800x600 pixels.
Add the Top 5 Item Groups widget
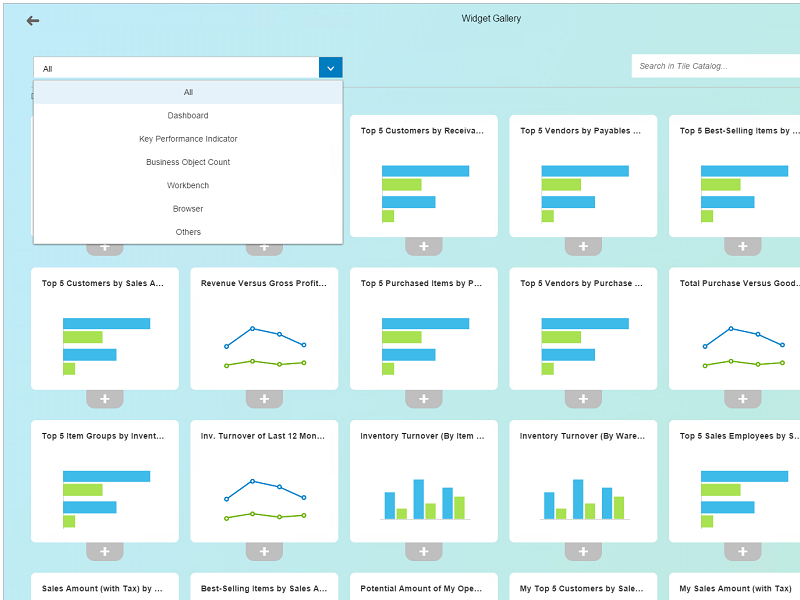click(105, 552)
